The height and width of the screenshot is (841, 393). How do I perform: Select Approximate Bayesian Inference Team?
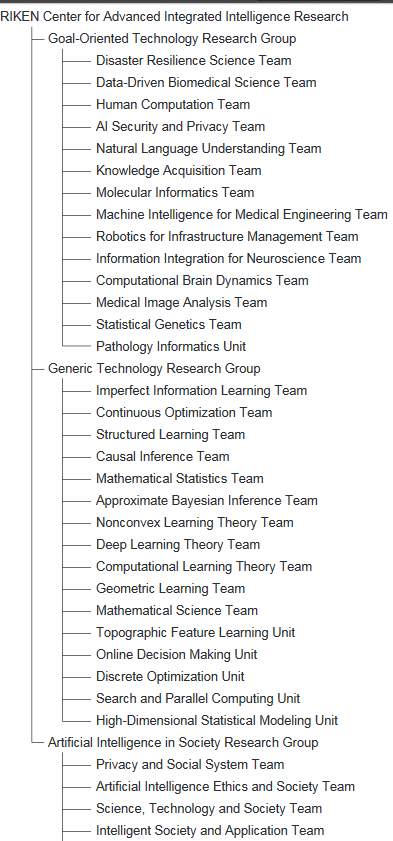point(206,500)
